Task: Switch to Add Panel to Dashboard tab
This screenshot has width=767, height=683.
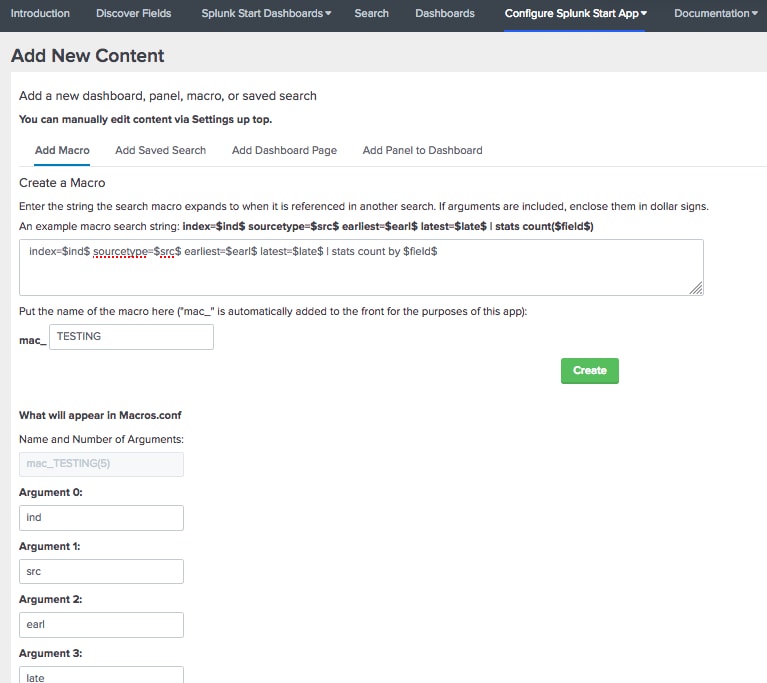Action: coord(423,150)
